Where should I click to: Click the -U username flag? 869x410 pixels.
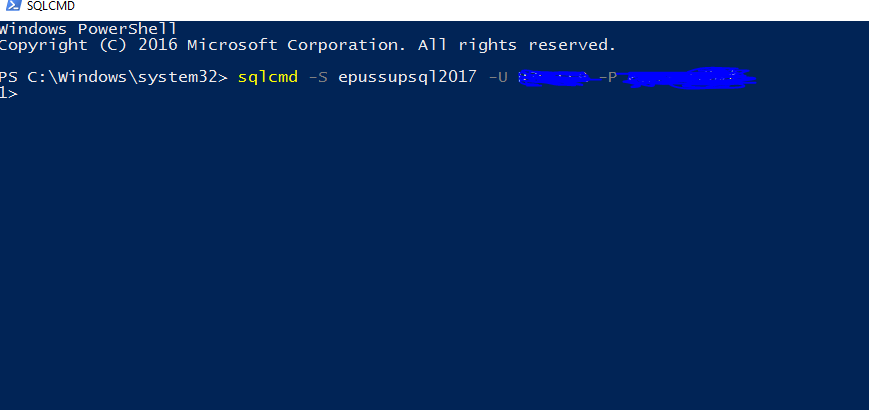(x=498, y=77)
